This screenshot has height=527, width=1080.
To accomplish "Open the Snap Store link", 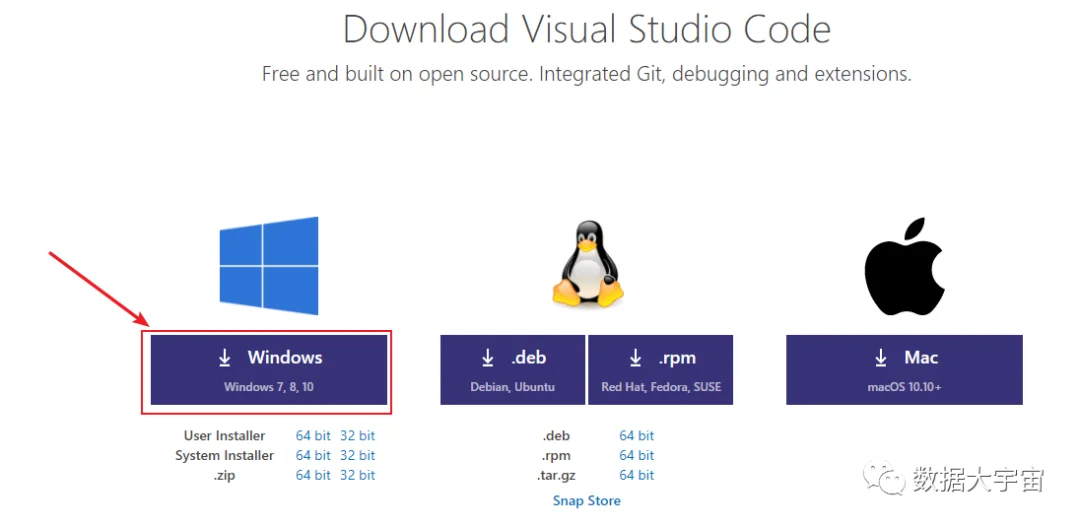I will tap(587, 501).
